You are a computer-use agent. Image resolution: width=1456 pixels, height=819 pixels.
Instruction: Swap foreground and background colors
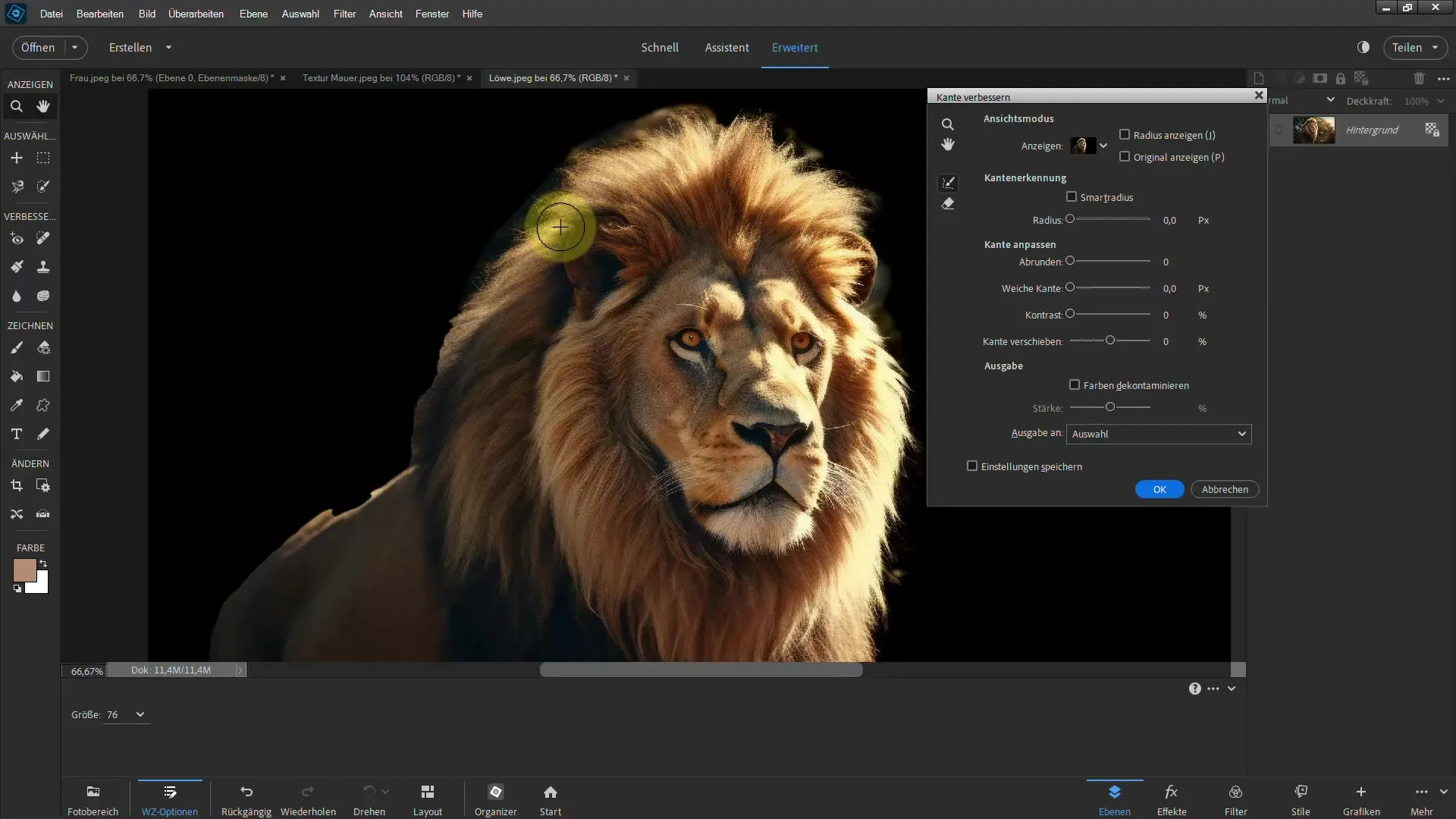click(43, 563)
